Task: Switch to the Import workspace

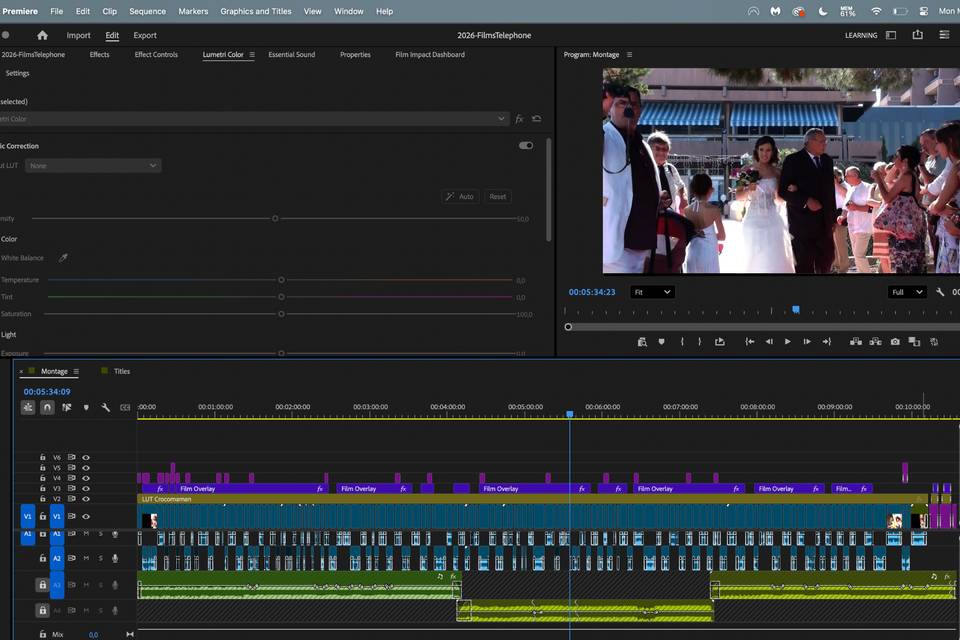Action: point(78,35)
